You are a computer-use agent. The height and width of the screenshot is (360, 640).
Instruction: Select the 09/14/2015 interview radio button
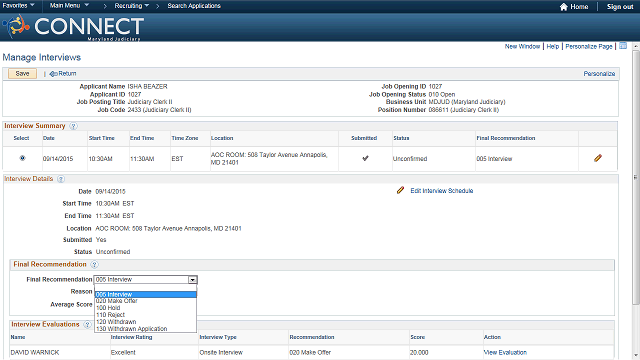point(22,158)
